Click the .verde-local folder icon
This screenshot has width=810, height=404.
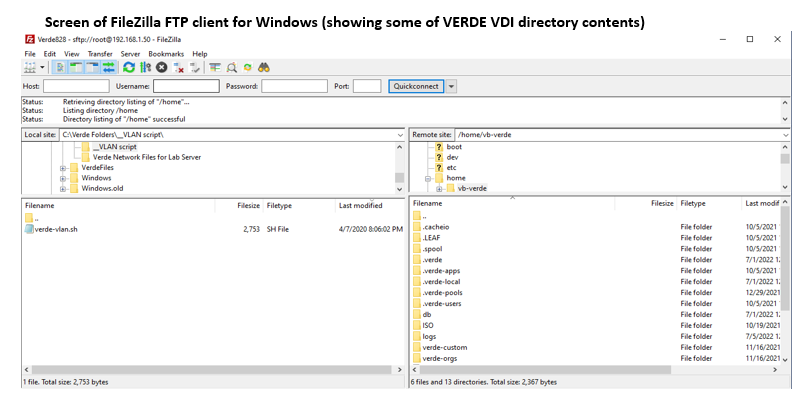coord(417,282)
